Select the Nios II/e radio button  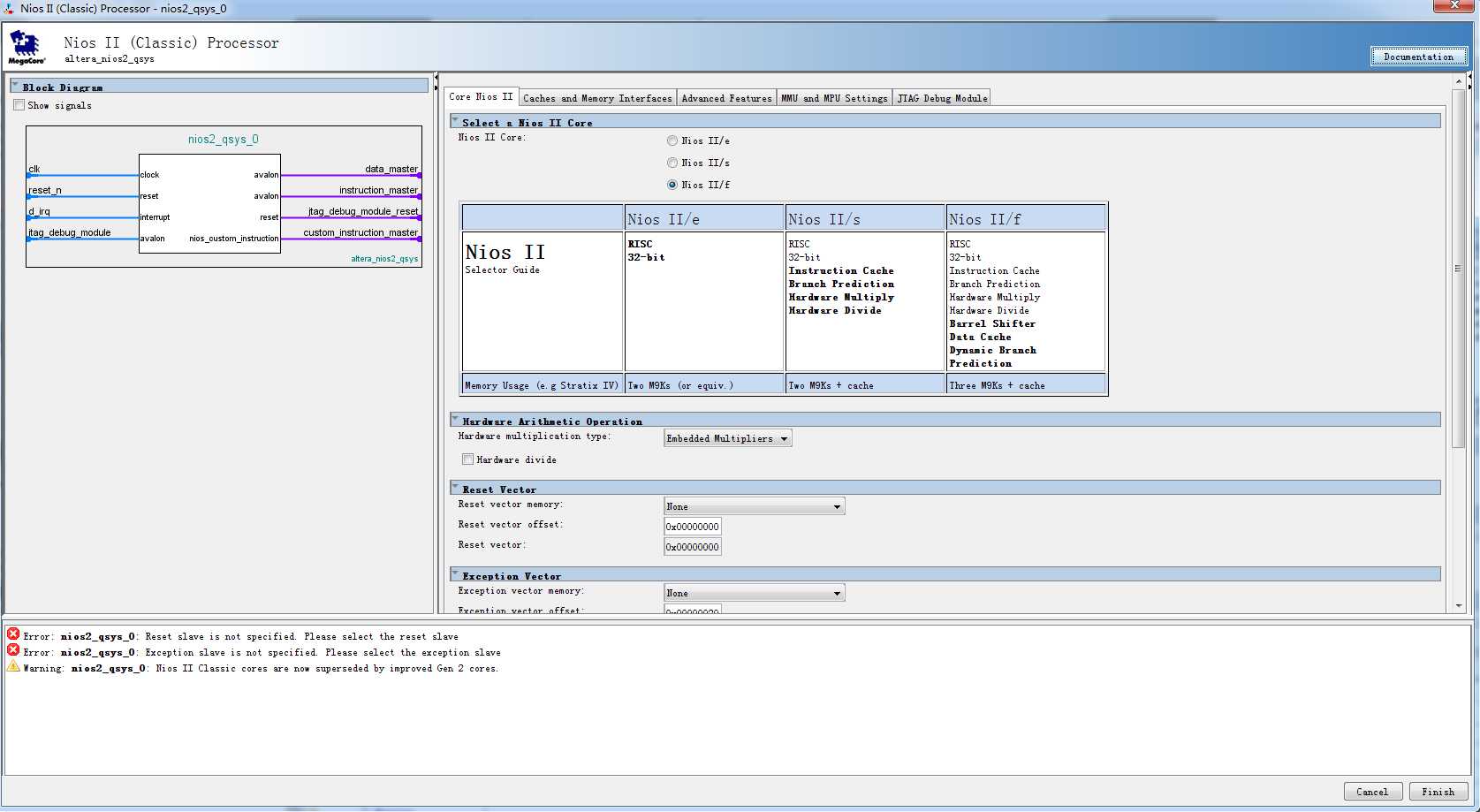672,140
